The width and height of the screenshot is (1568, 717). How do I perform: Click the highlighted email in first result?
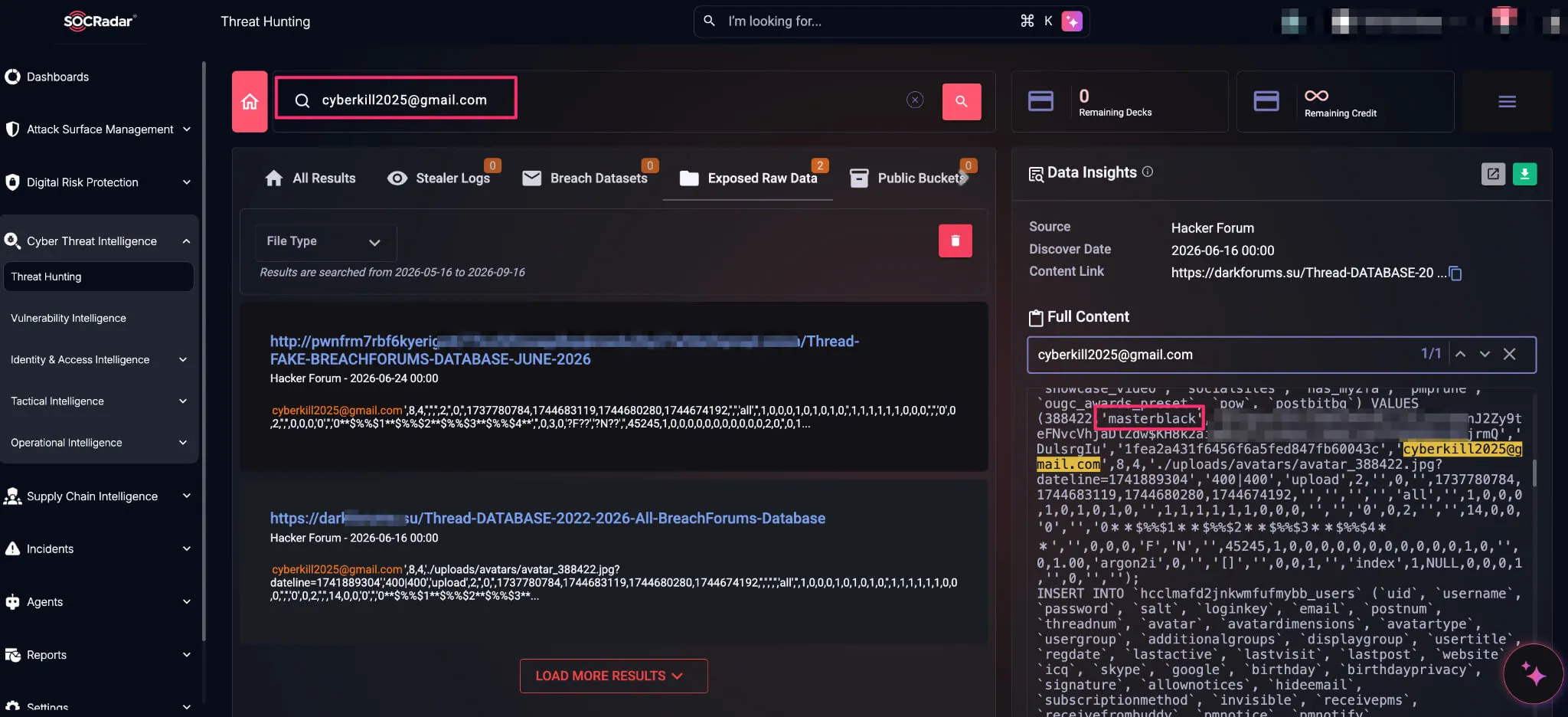click(337, 411)
